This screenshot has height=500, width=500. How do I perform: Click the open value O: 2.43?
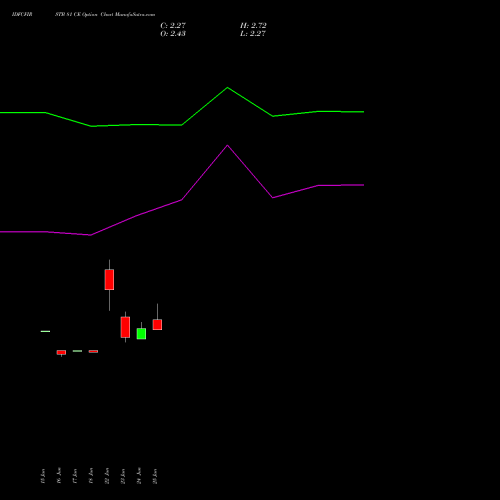tap(173, 33)
